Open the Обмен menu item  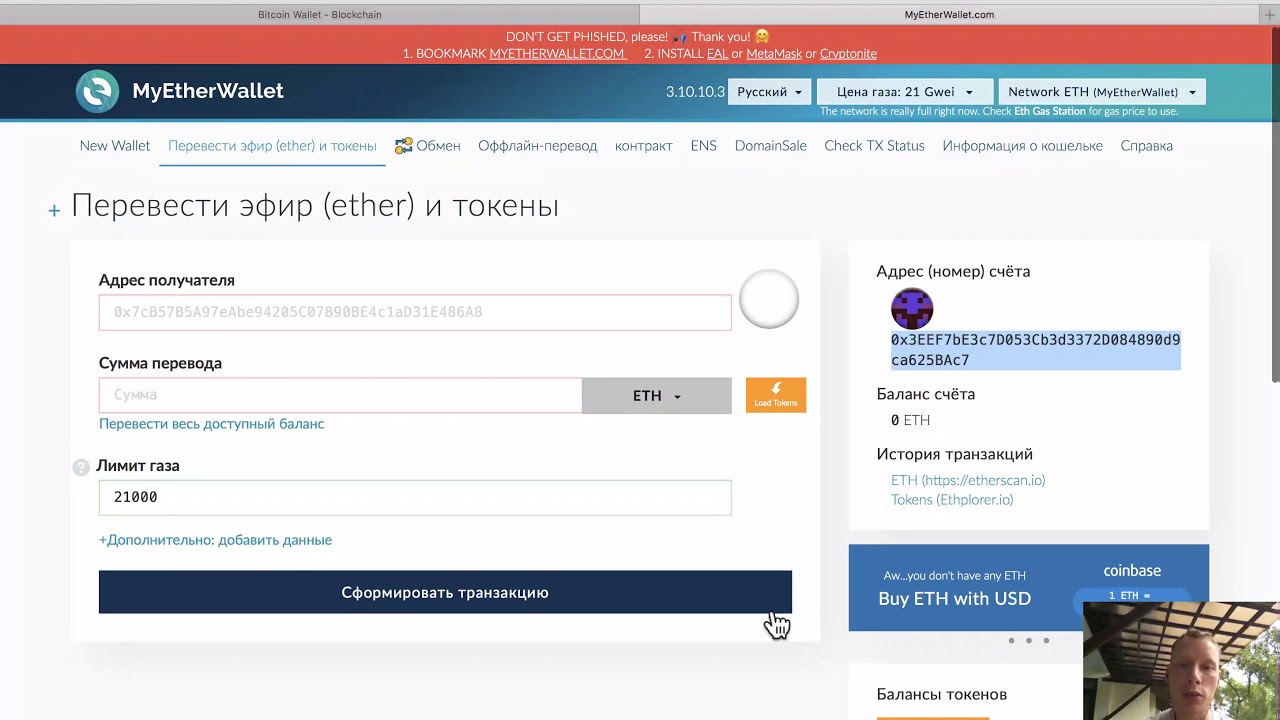tap(428, 146)
